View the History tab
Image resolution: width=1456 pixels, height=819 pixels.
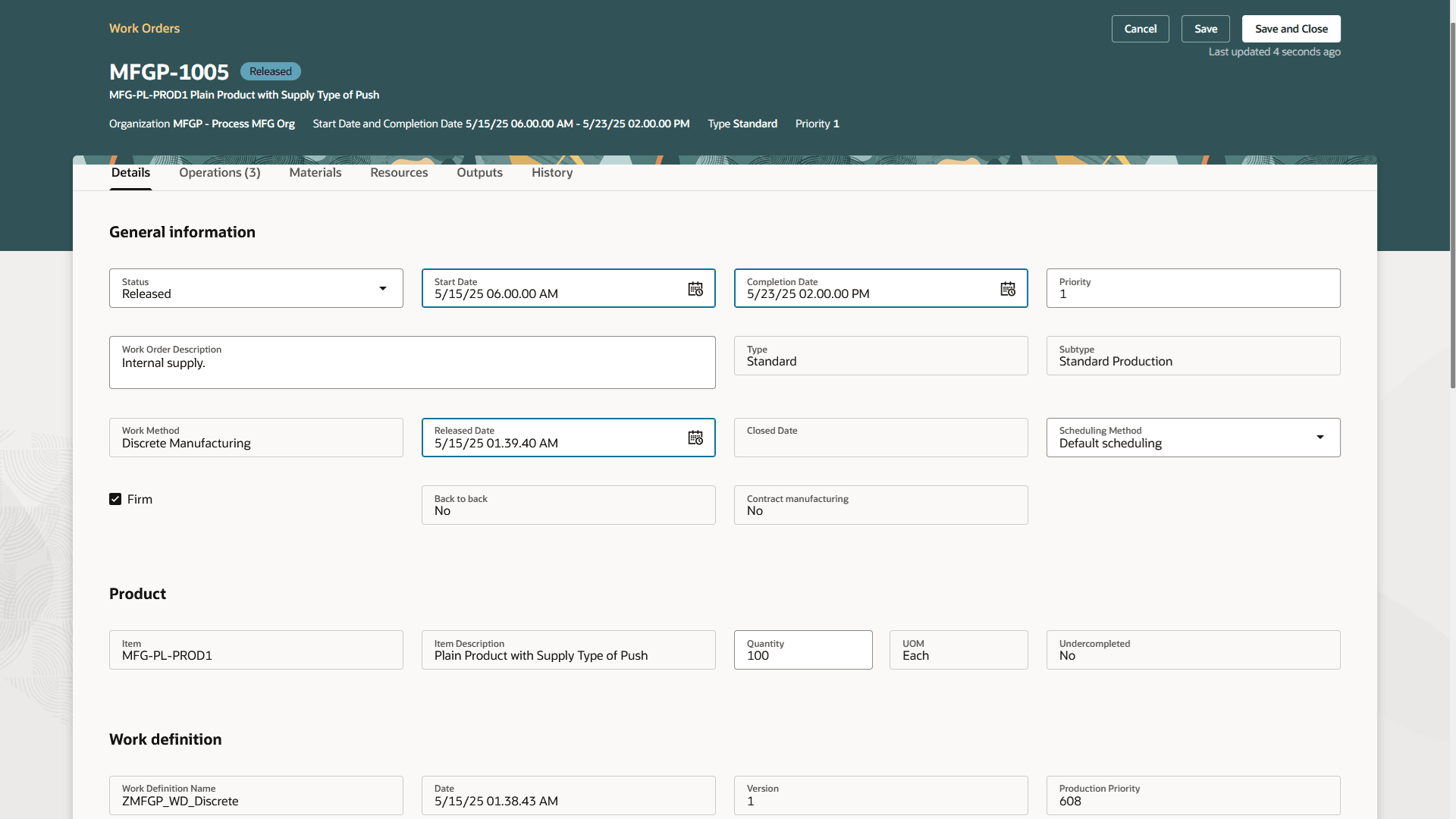552,173
